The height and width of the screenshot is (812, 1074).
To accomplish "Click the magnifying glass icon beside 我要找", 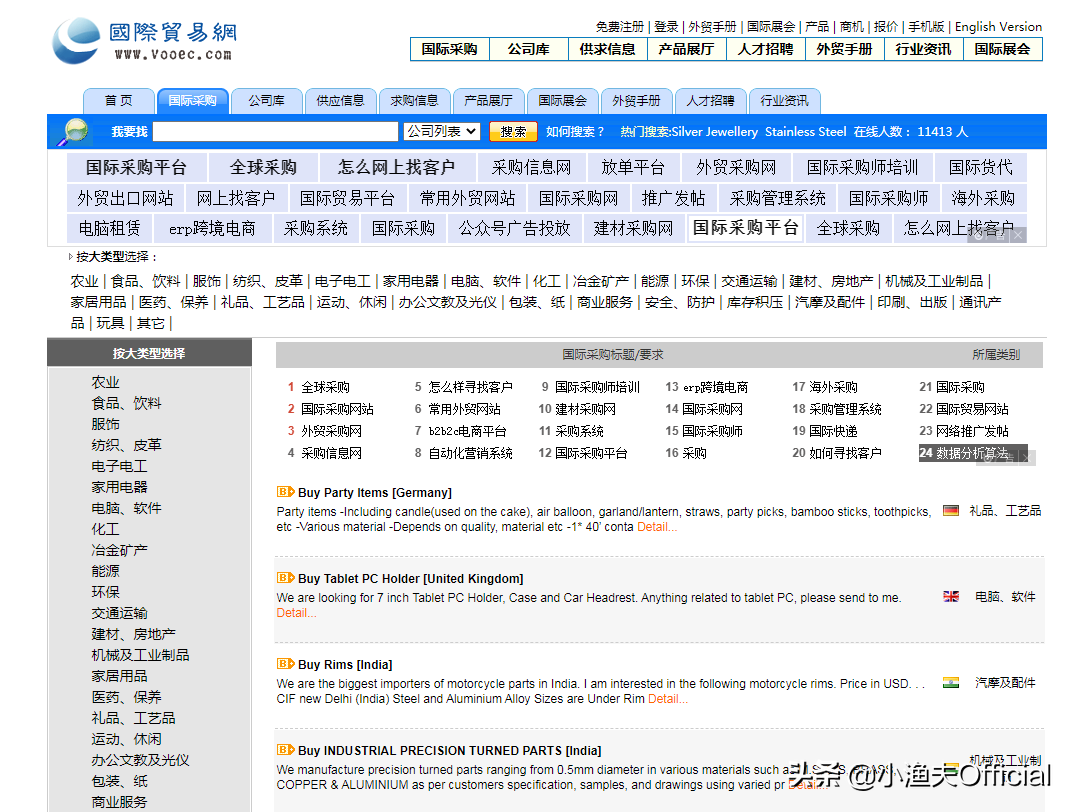I will click(72, 131).
